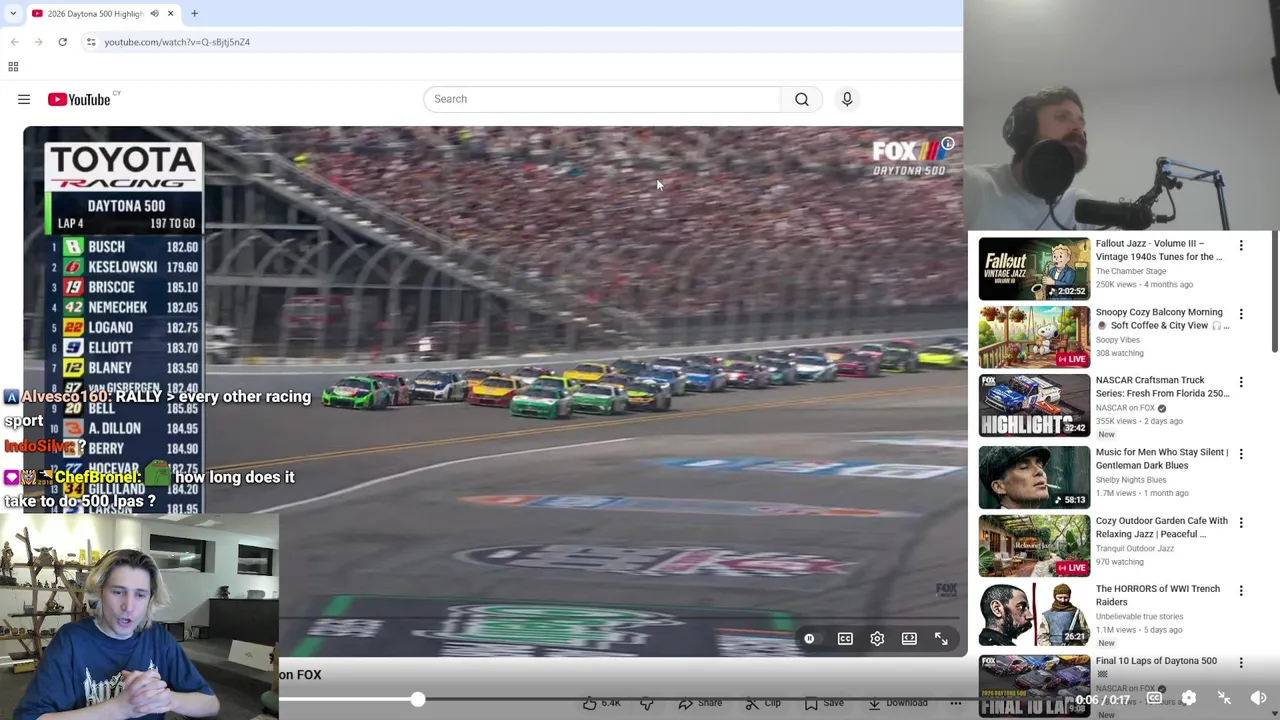Image resolution: width=1280 pixels, height=720 pixels.
Task: Open NASCAR Craftsman Truck Series highlights thumbnail
Action: click(x=1034, y=405)
